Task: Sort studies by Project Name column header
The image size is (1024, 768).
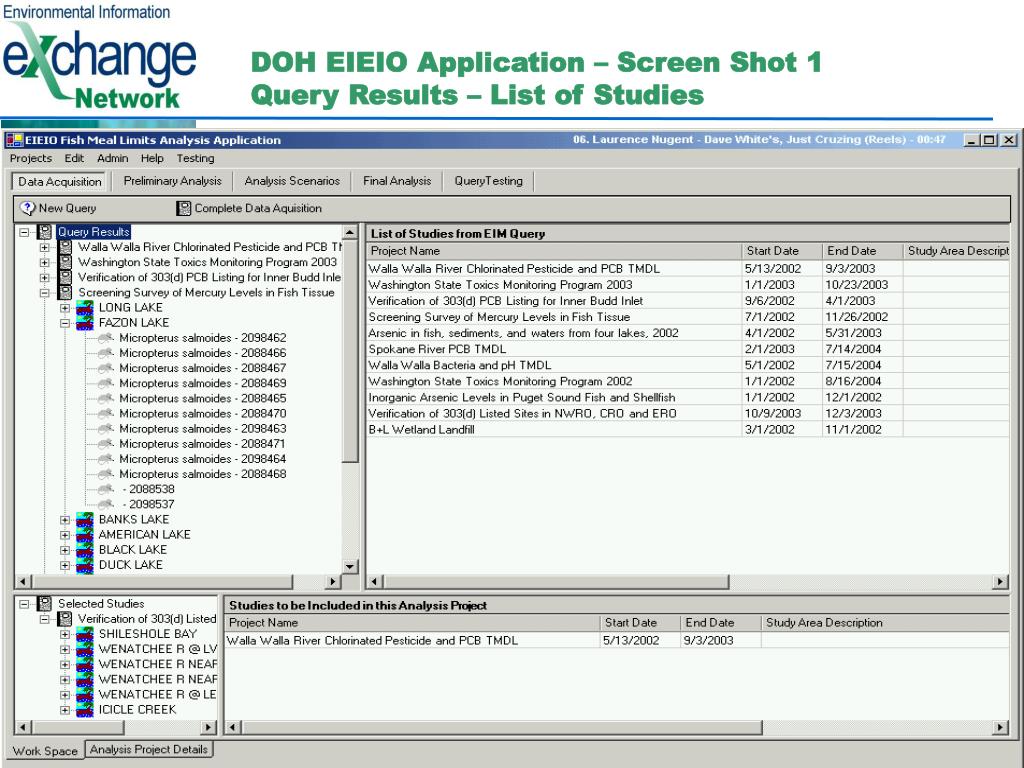Action: (554, 251)
